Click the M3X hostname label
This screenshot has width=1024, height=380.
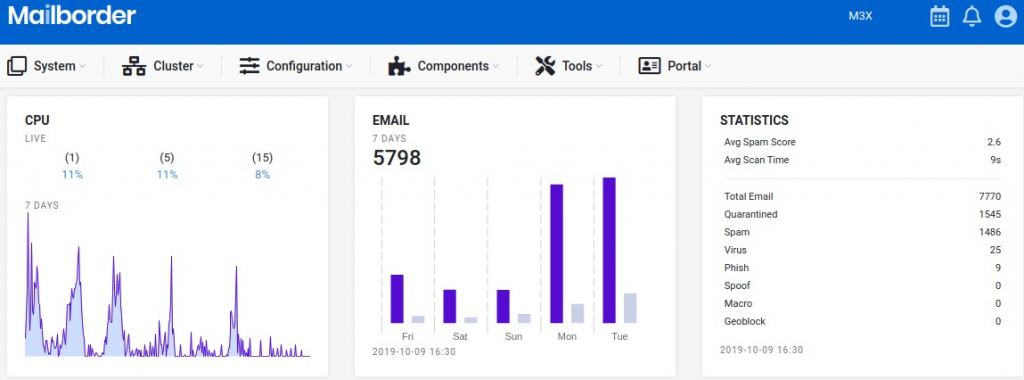tap(860, 16)
